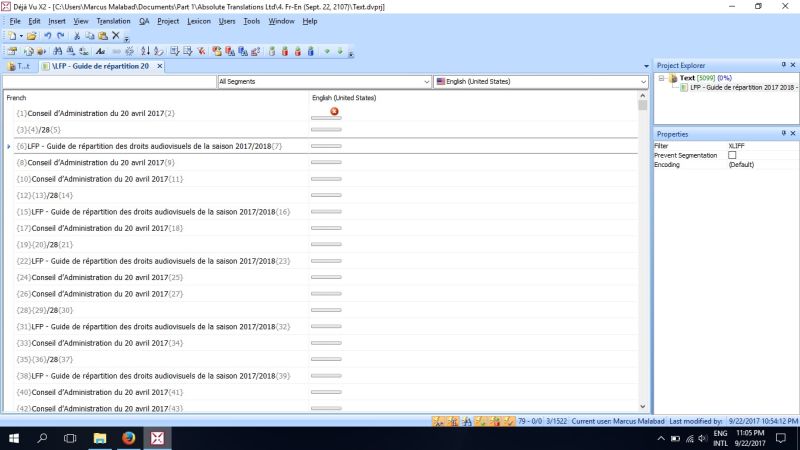The height and width of the screenshot is (450, 800).
Task: Switch to the T...t project tab
Action: point(19,66)
